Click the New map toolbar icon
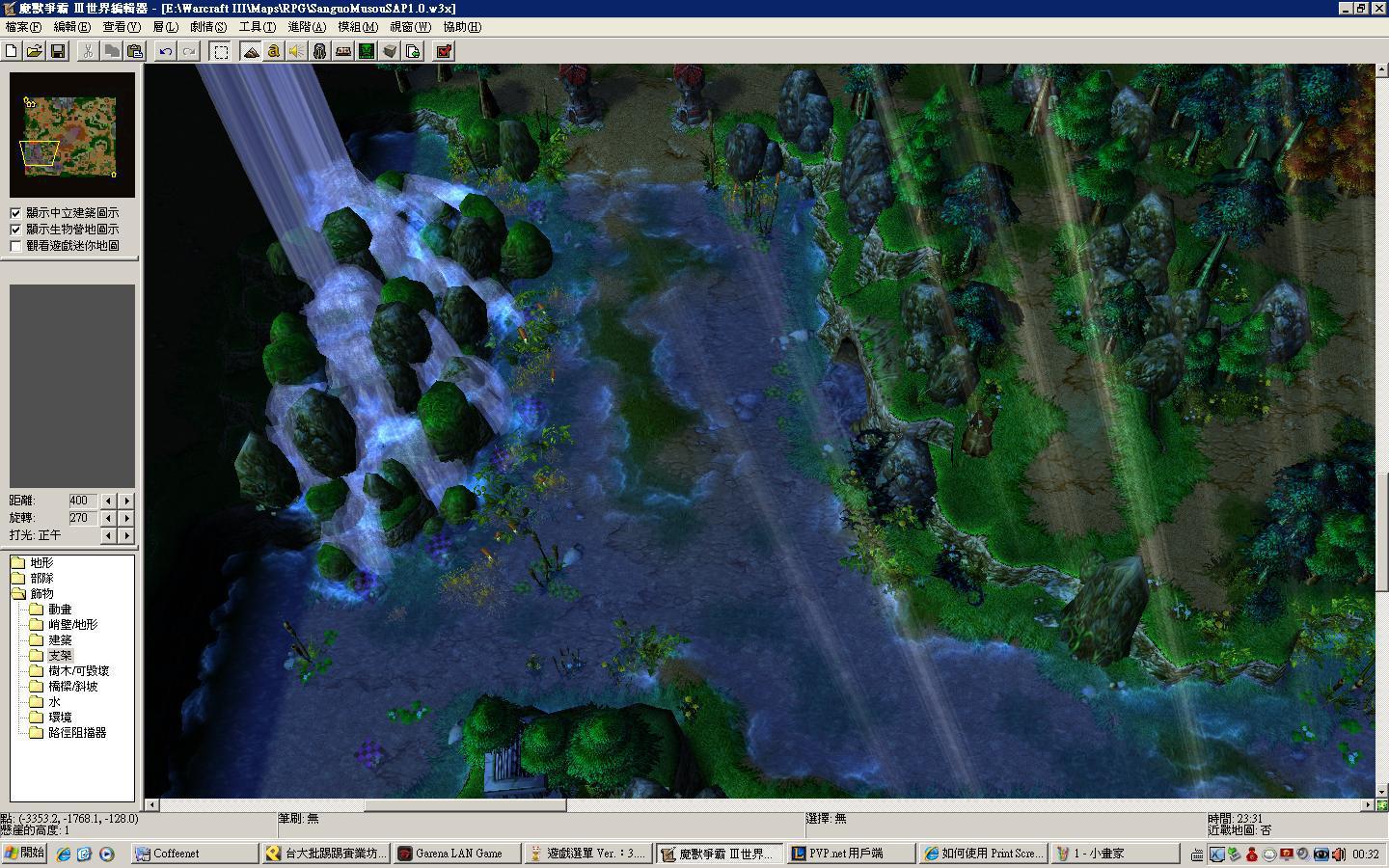This screenshot has width=1389, height=868. pyautogui.click(x=12, y=51)
